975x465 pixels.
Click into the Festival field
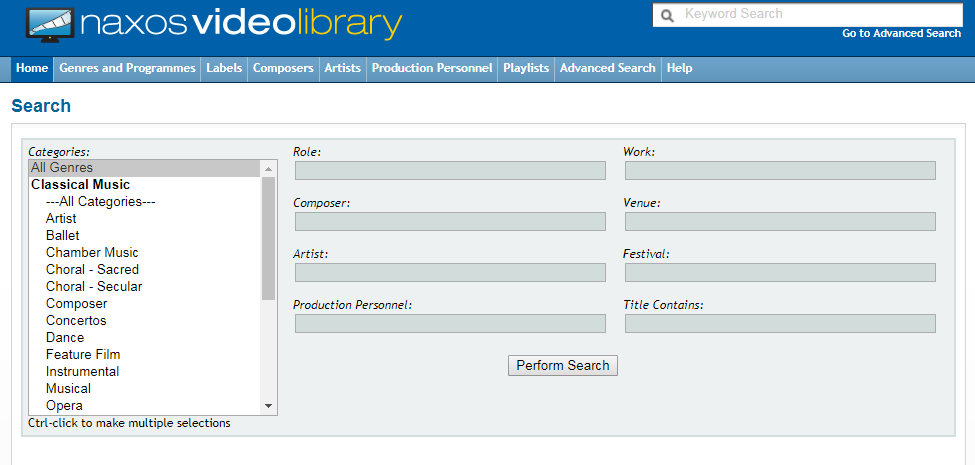(780, 272)
